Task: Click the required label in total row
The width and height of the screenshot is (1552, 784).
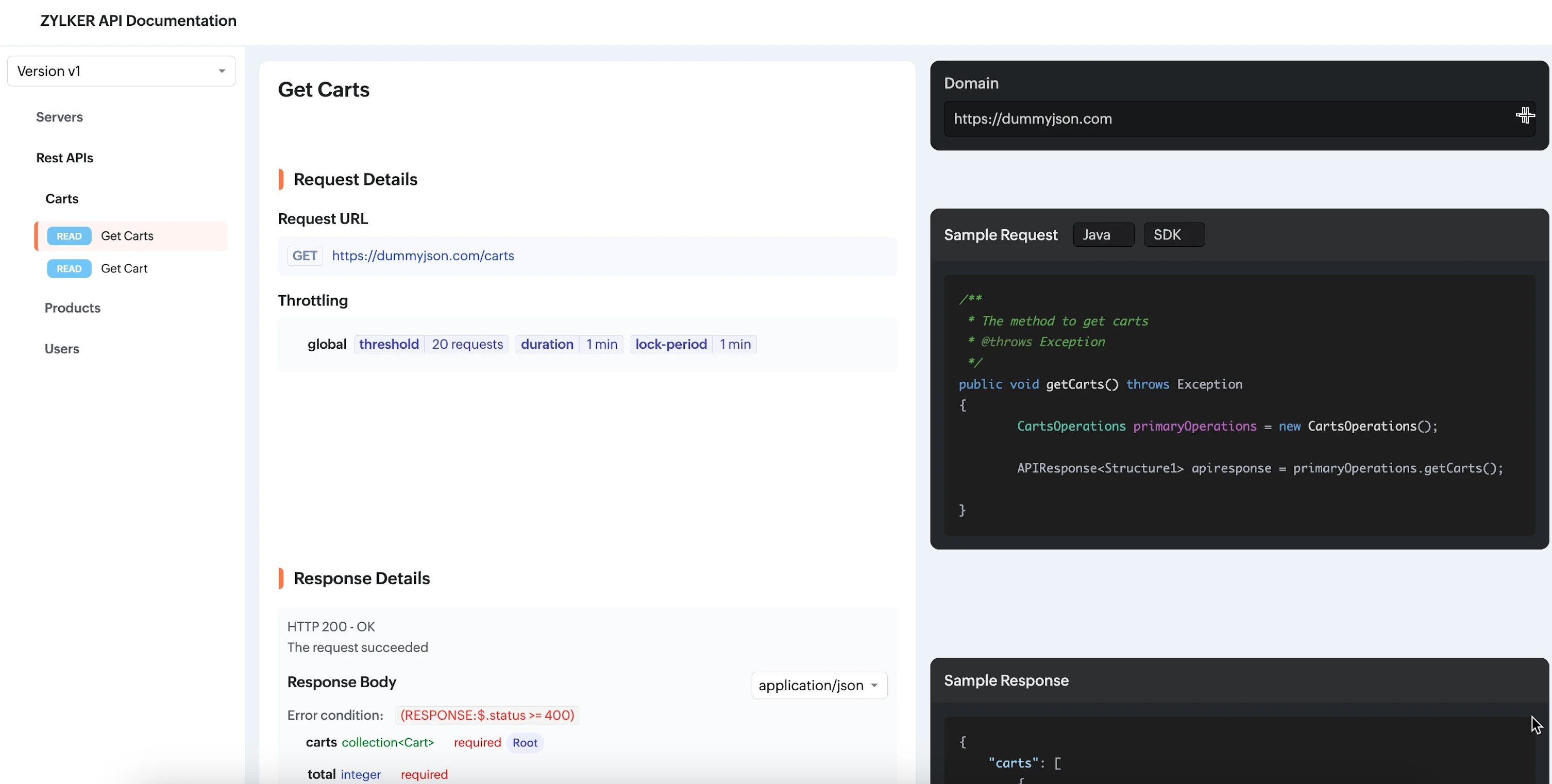Action: [x=424, y=774]
